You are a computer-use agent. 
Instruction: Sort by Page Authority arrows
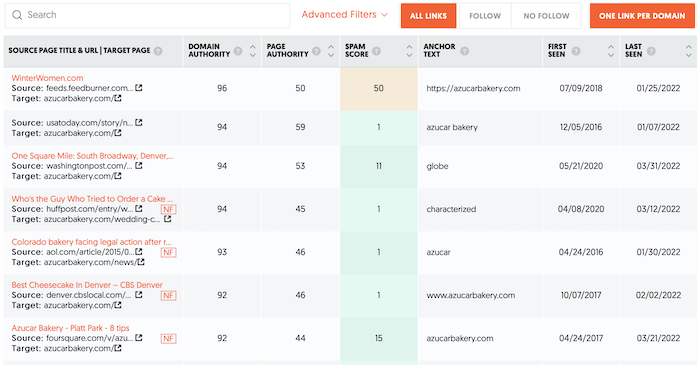pos(331,51)
